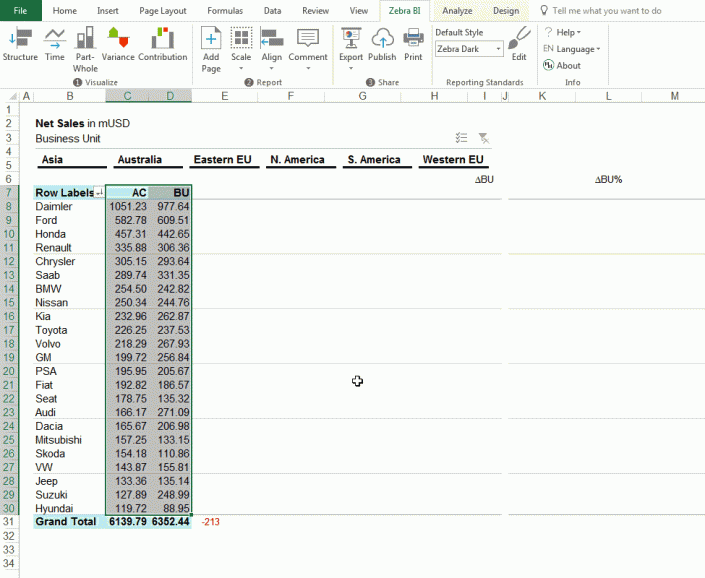
Task: Insert a Variance chart
Action: [118, 40]
